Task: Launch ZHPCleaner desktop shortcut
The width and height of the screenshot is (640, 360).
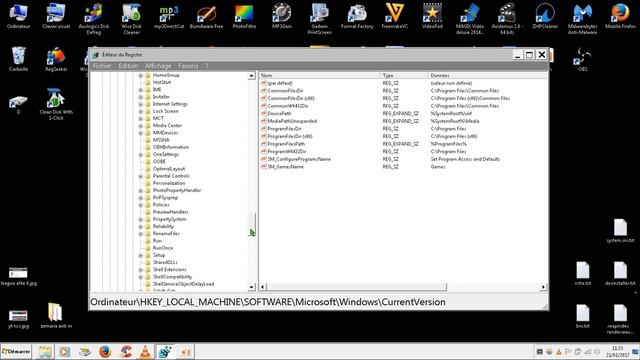Action: [x=545, y=16]
